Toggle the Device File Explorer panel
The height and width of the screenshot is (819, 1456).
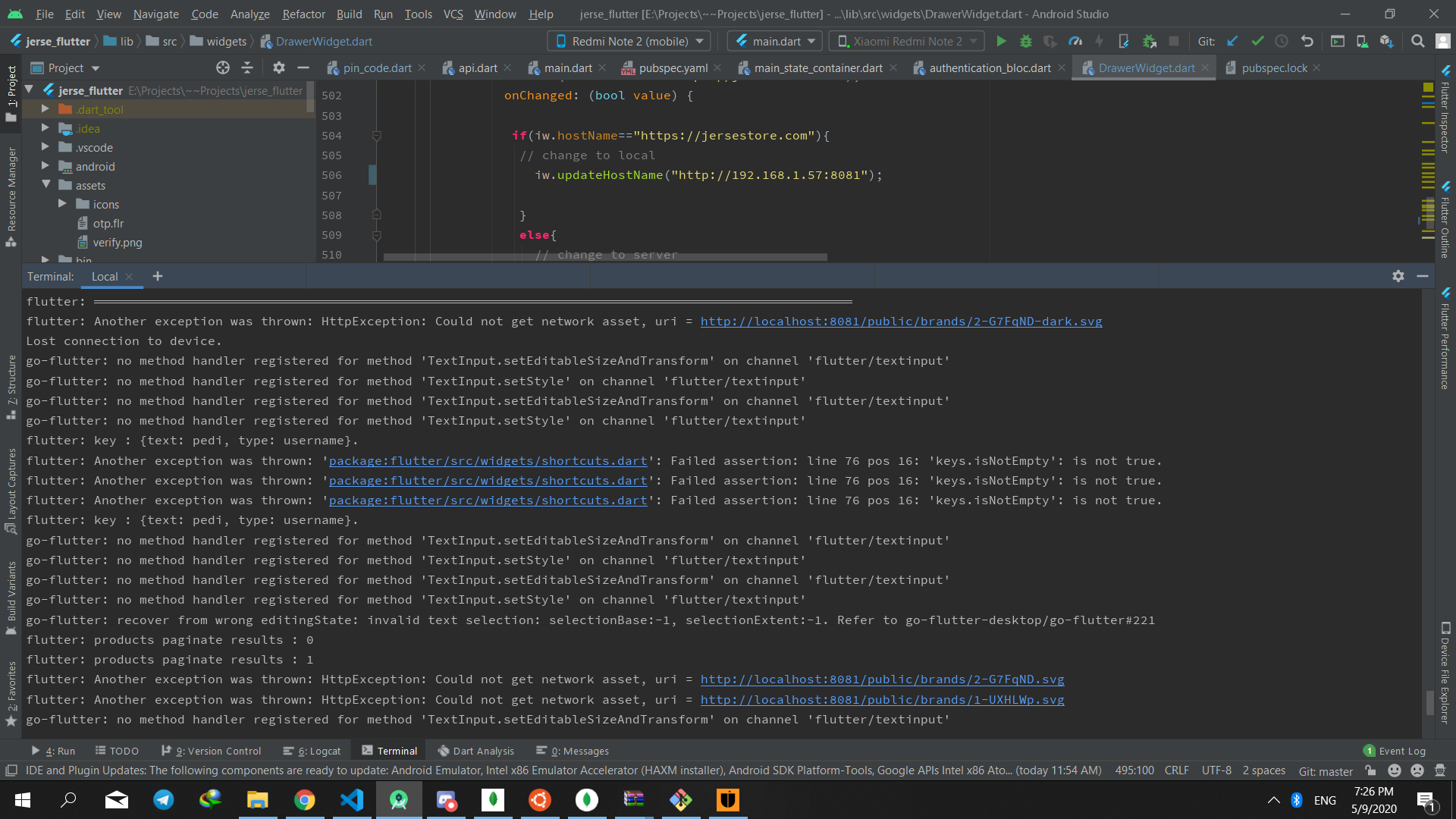[1445, 673]
